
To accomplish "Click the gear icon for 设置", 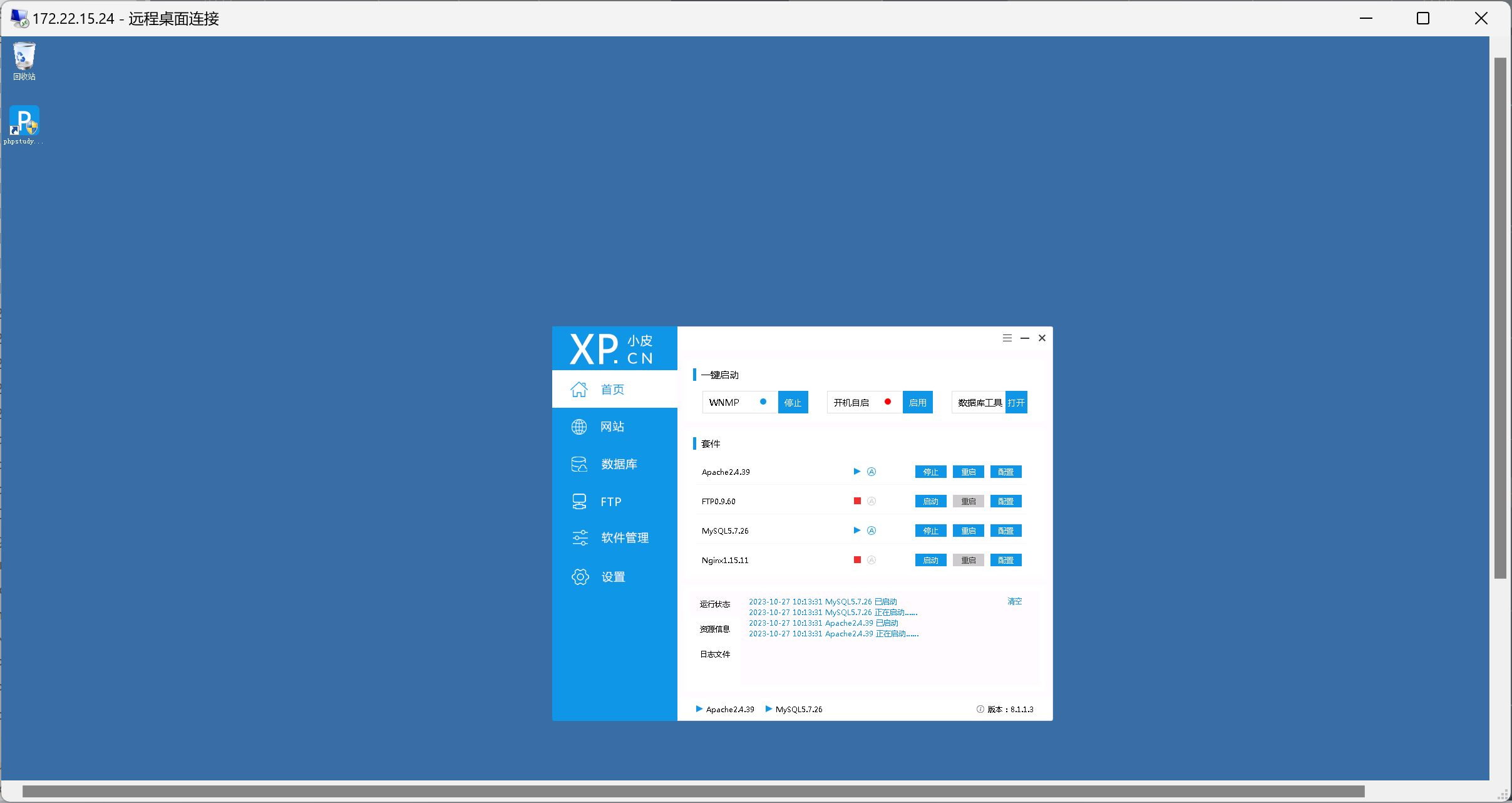I will [x=580, y=577].
